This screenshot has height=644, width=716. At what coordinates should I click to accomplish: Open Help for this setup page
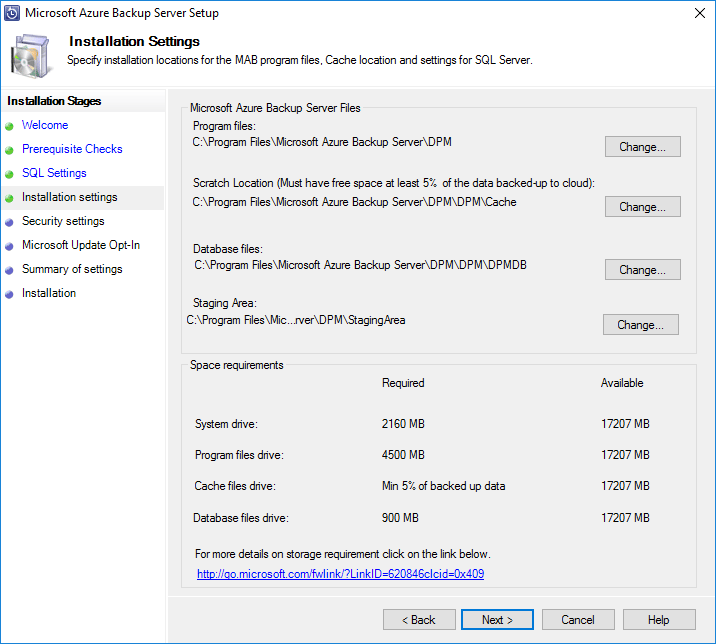(659, 620)
